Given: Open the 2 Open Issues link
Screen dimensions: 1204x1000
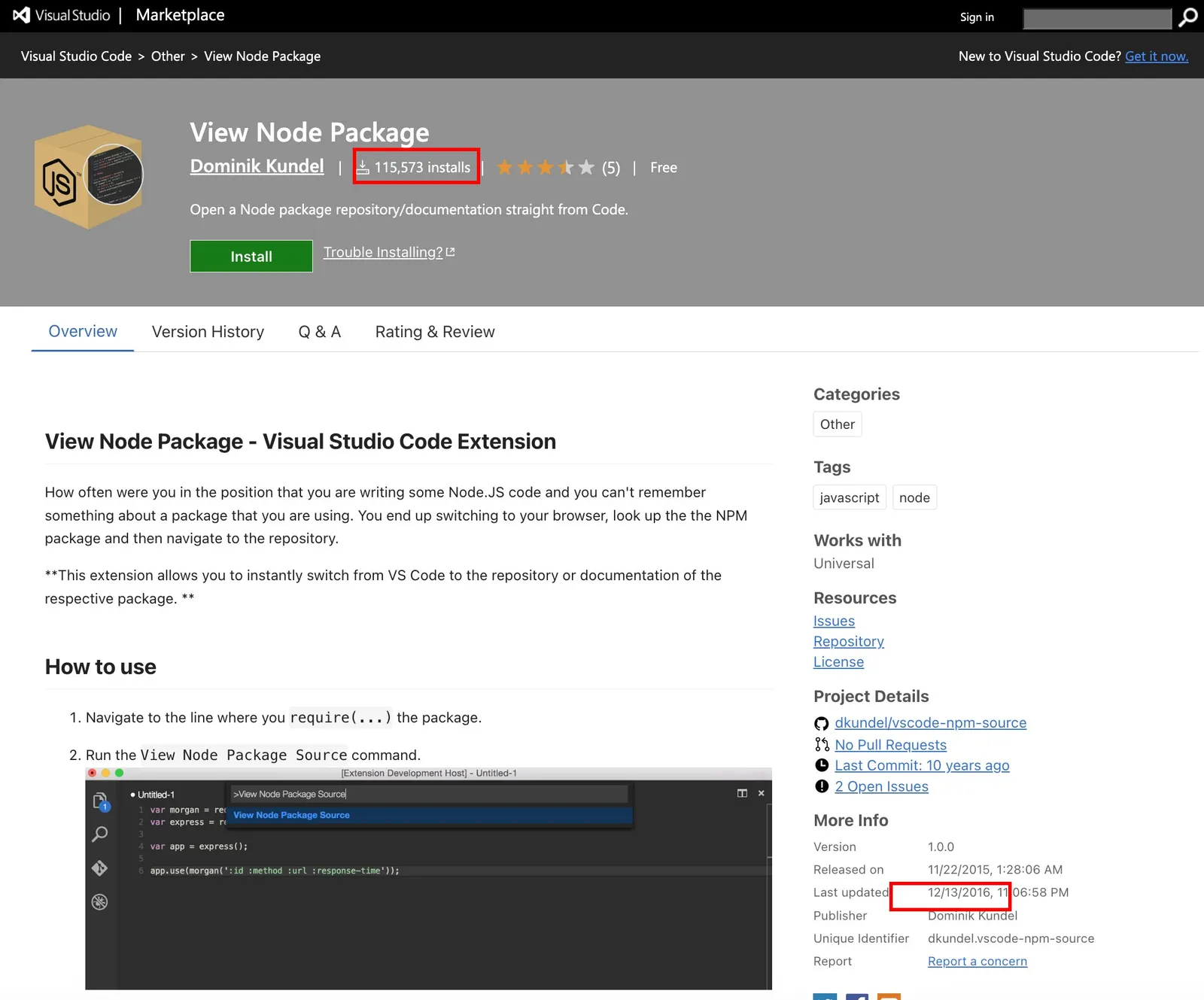Looking at the screenshot, I should point(881,786).
